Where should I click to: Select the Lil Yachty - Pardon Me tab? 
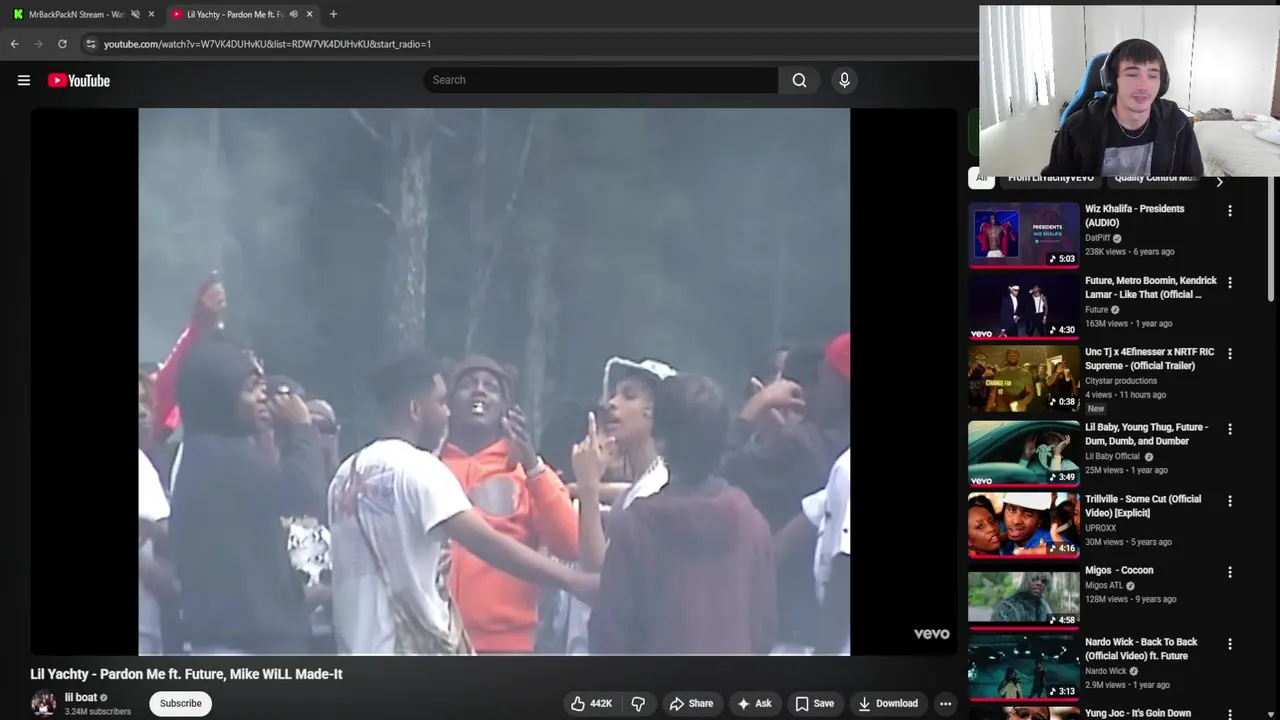pyautogui.click(x=235, y=14)
